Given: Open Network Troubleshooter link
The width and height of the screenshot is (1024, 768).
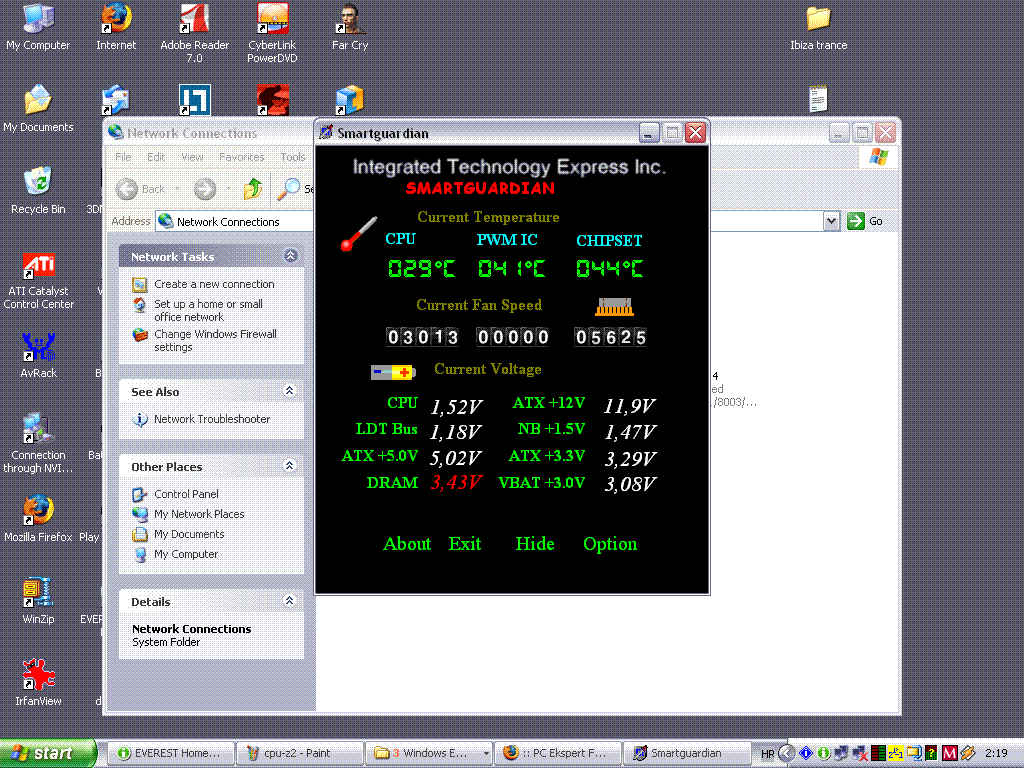Looking at the screenshot, I should point(211,419).
